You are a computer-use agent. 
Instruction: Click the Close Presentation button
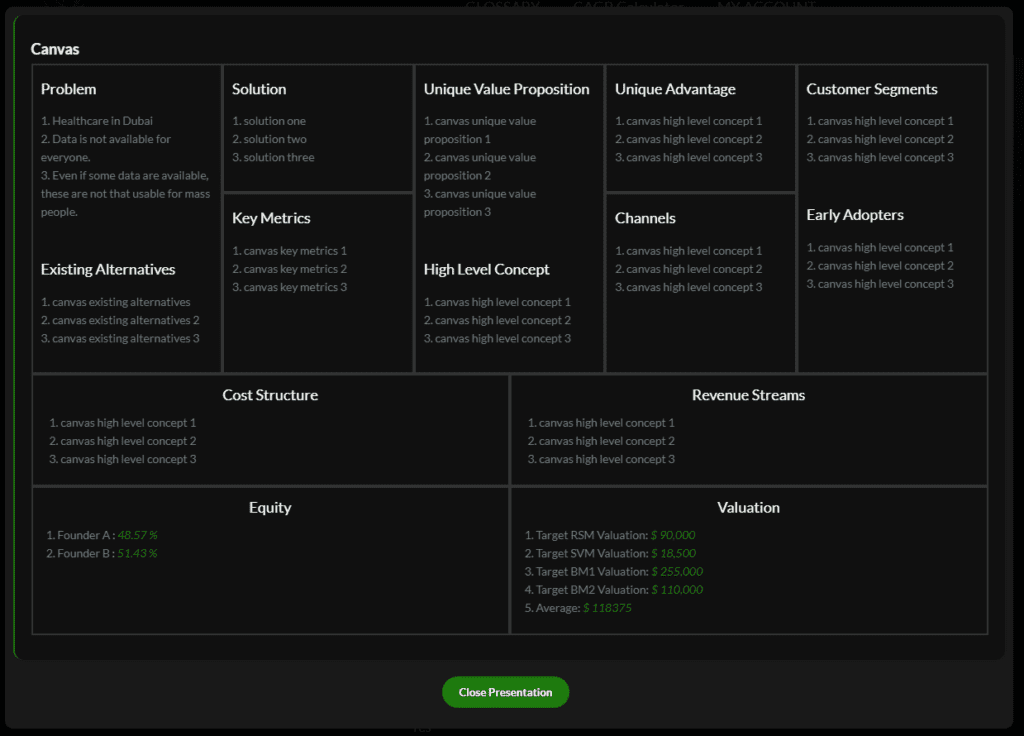pos(505,692)
